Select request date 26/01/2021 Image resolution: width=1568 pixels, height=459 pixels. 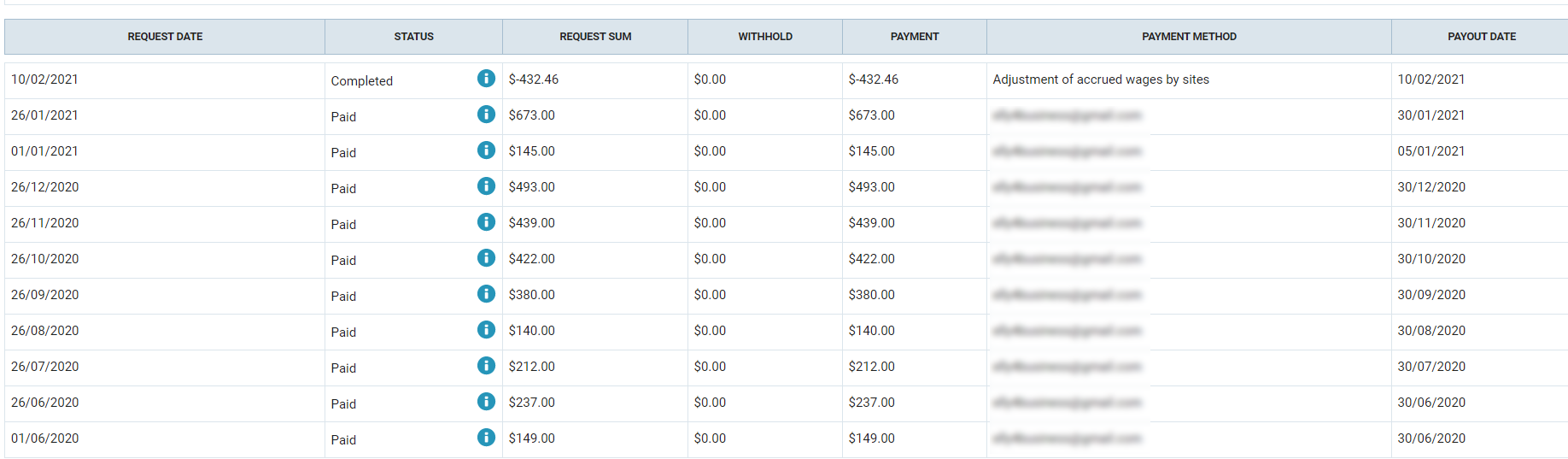click(x=44, y=115)
